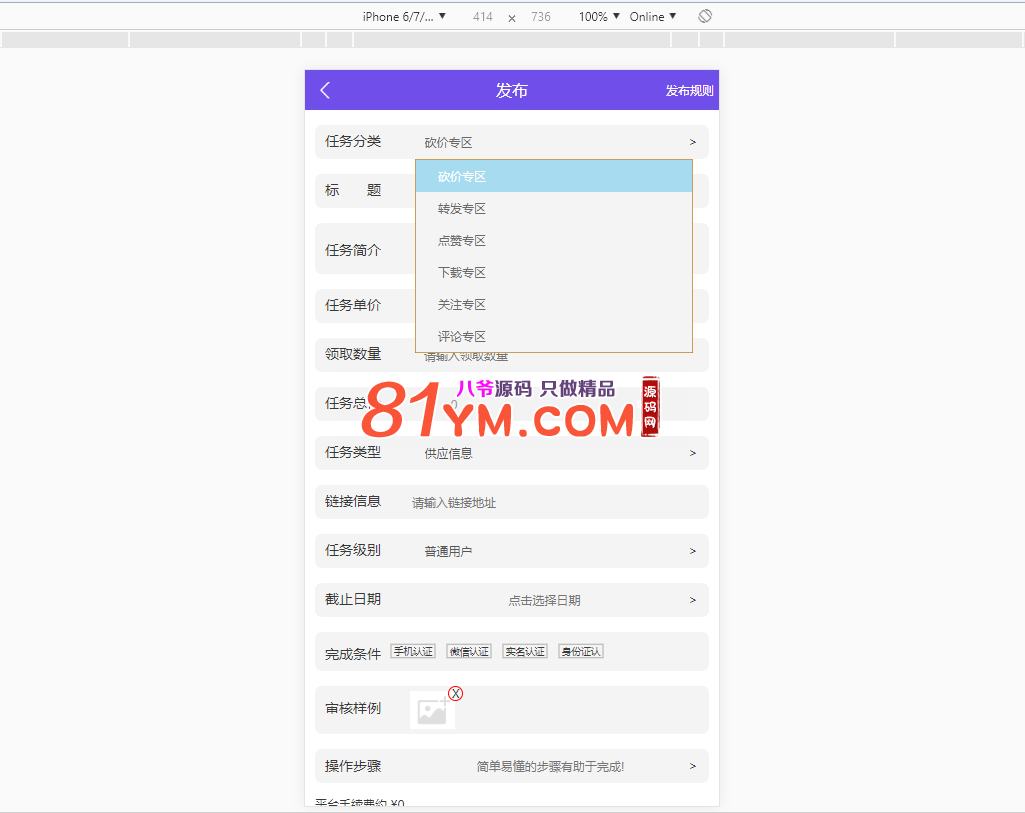The height and width of the screenshot is (813, 1025).
Task: Select 点赞专区 from the dropdown list
Action: pos(554,241)
